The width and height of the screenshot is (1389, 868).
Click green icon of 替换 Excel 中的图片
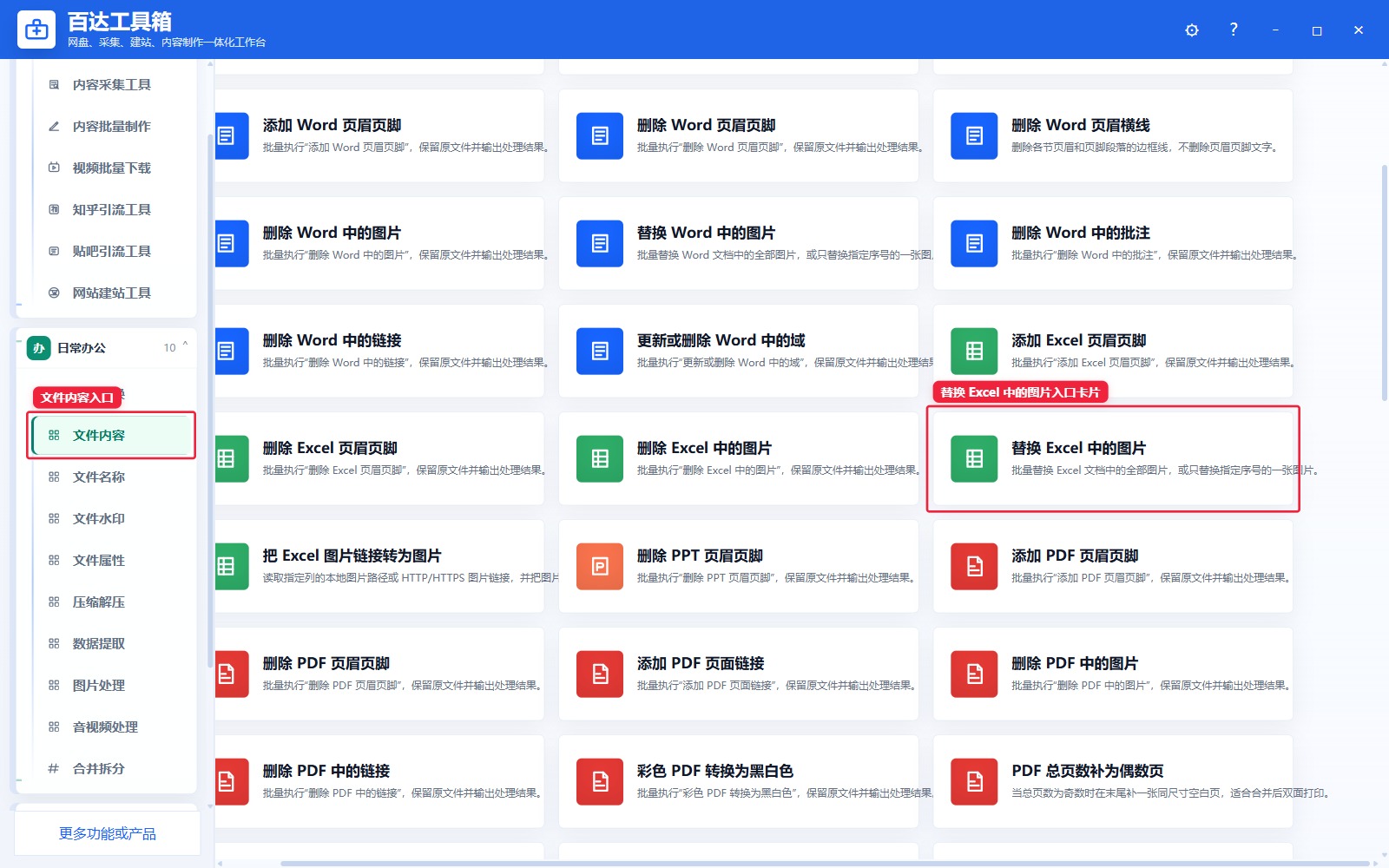tap(974, 458)
